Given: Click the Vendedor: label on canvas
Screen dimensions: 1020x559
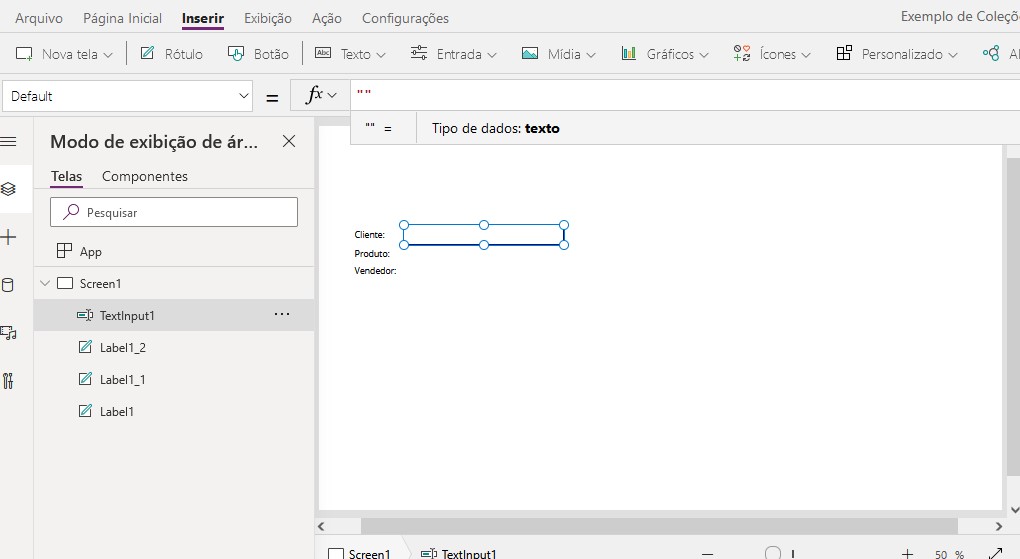Looking at the screenshot, I should click(x=375, y=271).
